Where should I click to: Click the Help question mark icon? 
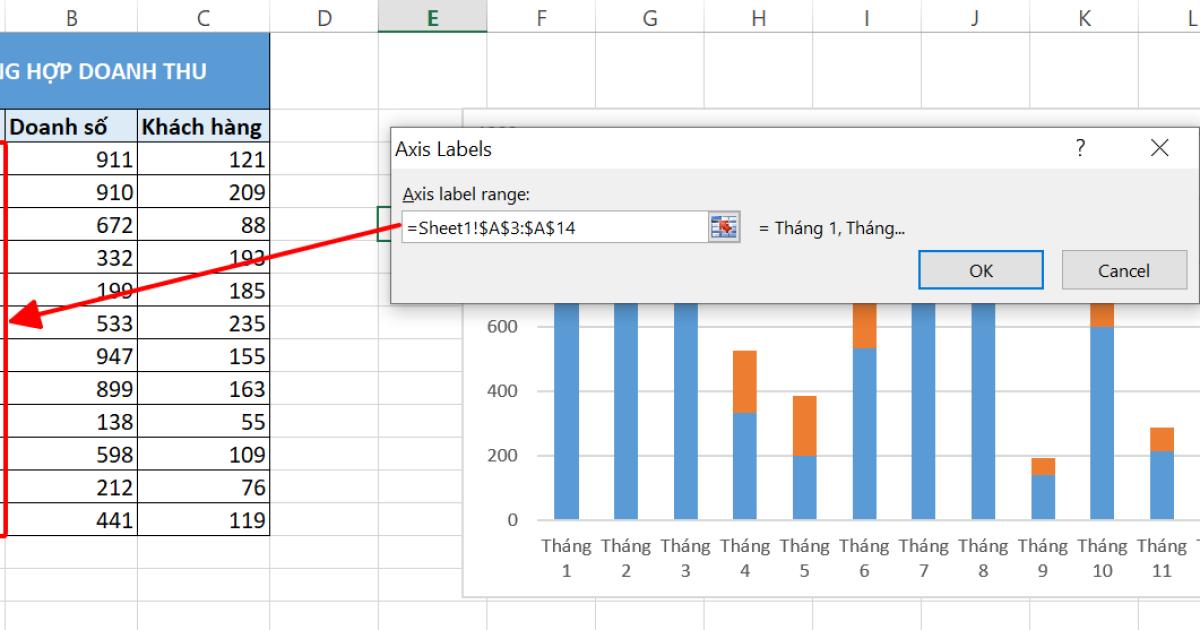[x=1079, y=148]
